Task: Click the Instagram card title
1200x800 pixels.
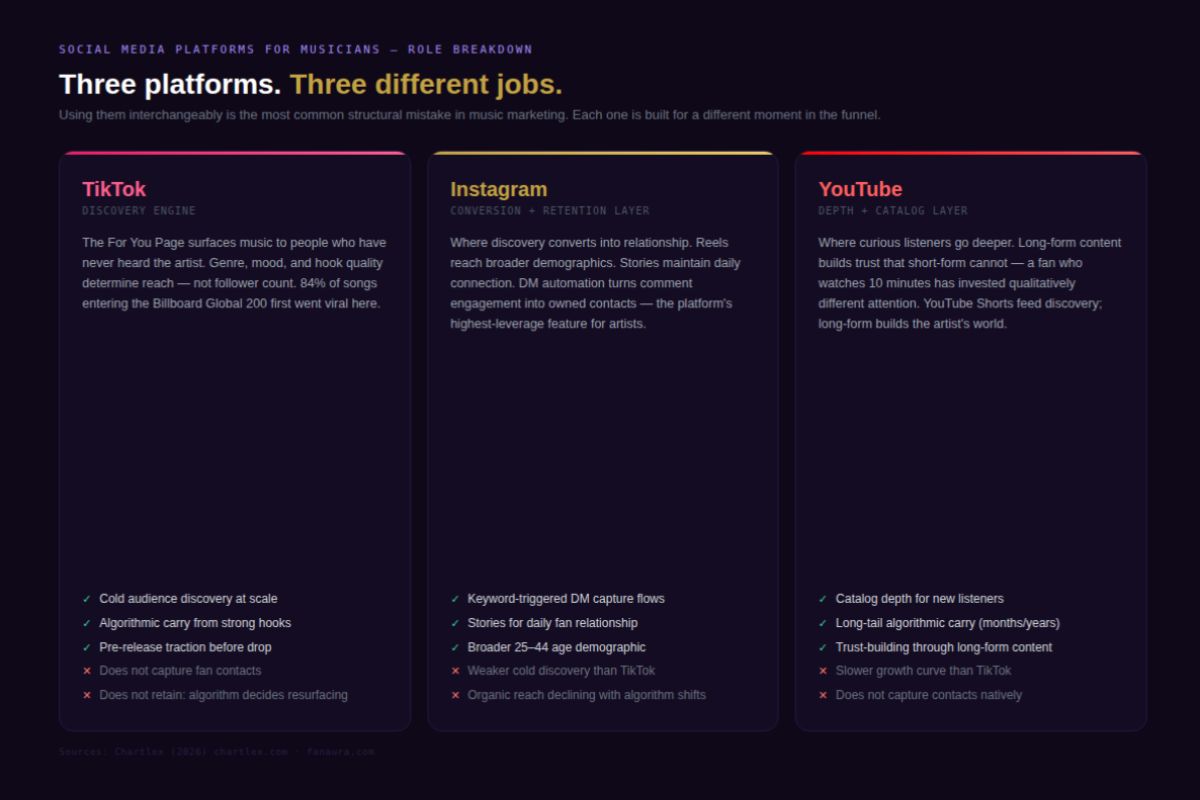Action: pos(499,189)
